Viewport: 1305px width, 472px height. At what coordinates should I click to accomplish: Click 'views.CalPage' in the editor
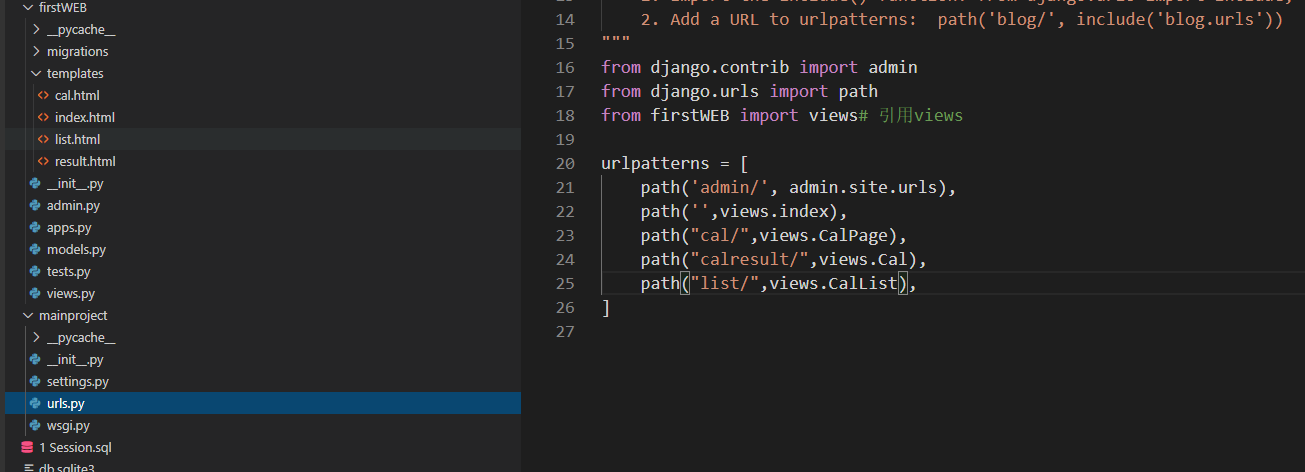825,235
